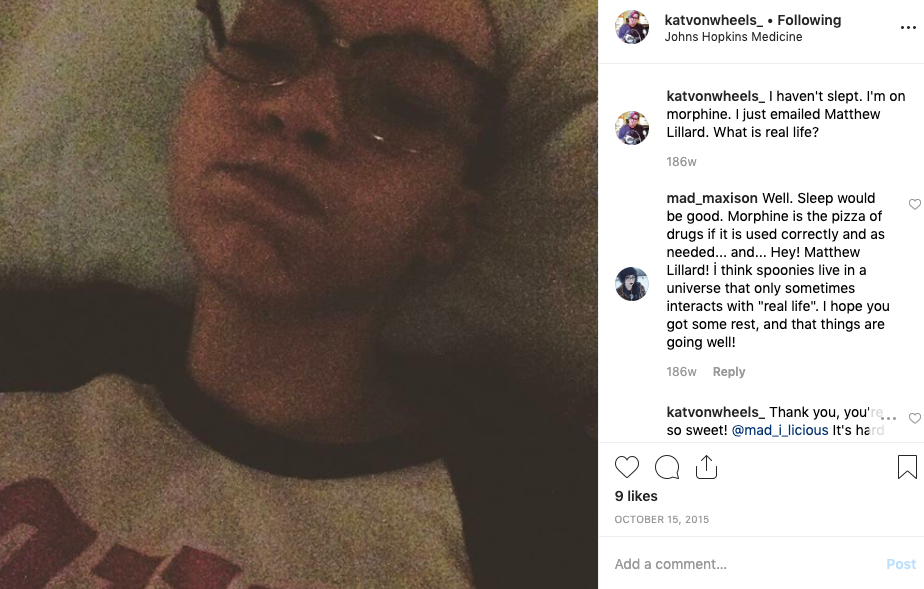Like the mad_maxison comment

(x=915, y=204)
